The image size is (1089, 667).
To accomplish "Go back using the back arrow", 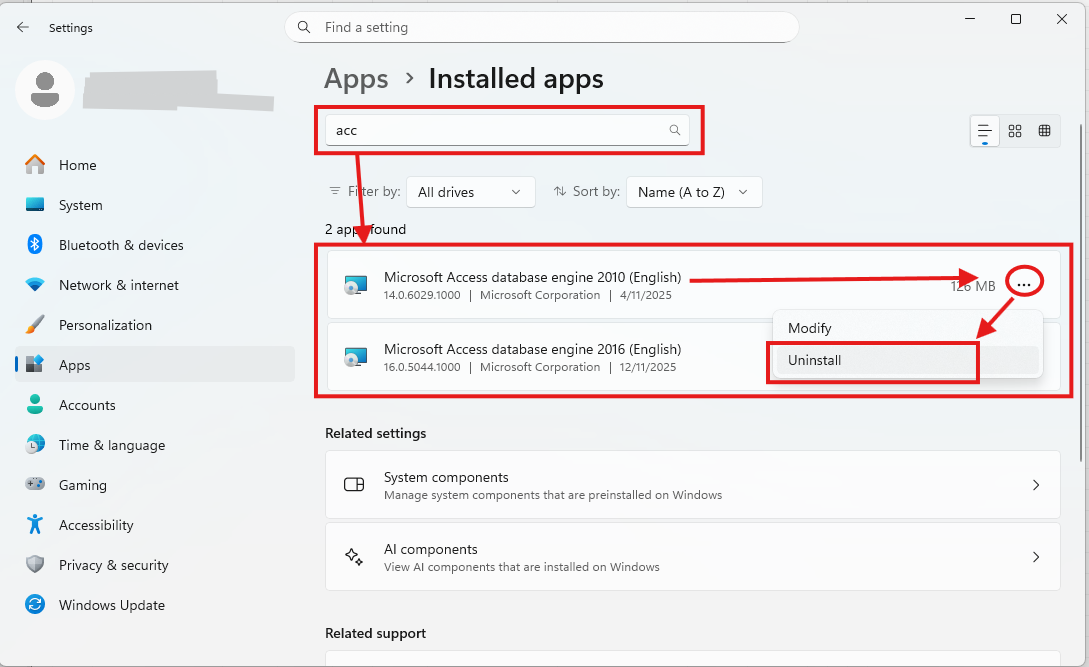I will click(22, 27).
